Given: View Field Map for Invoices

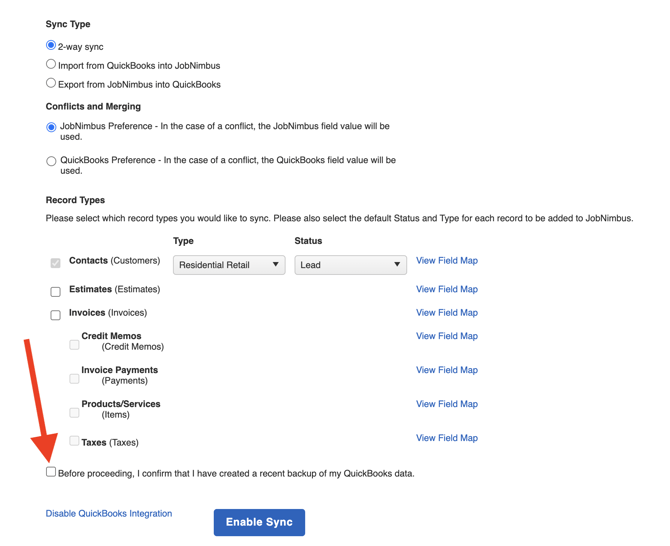Looking at the screenshot, I should tap(447, 313).
